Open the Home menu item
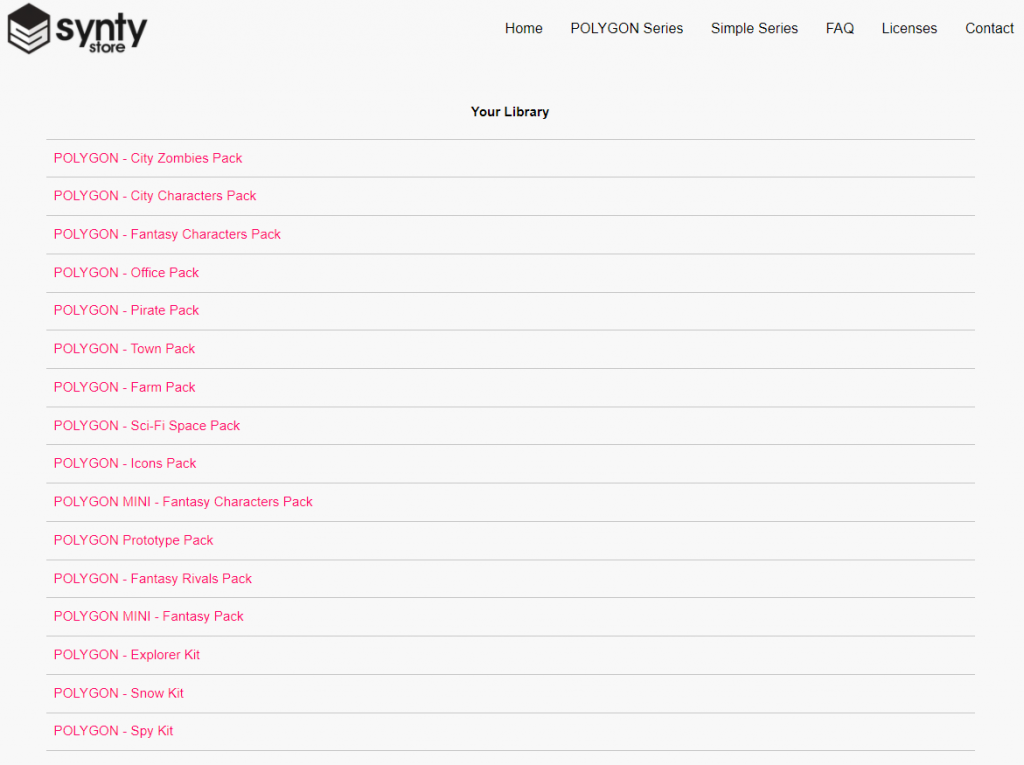Viewport: 1024px width, 765px height. pyautogui.click(x=523, y=28)
